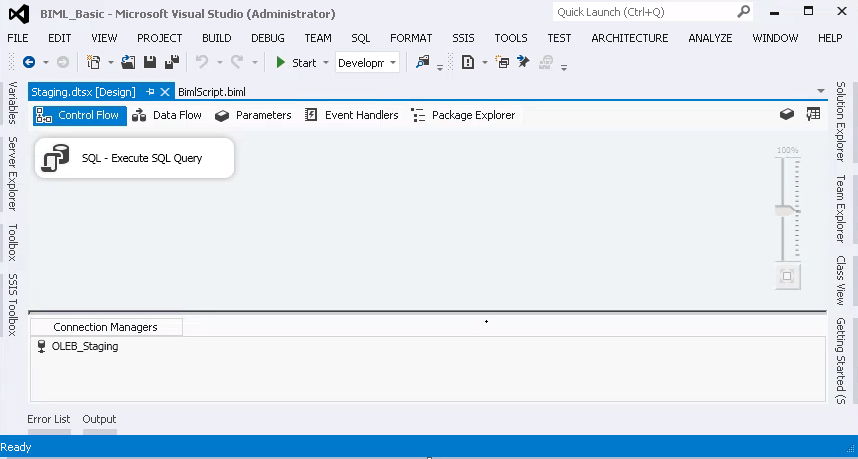Open the Event Handlers designer tab
The width and height of the screenshot is (858, 459).
coord(351,115)
